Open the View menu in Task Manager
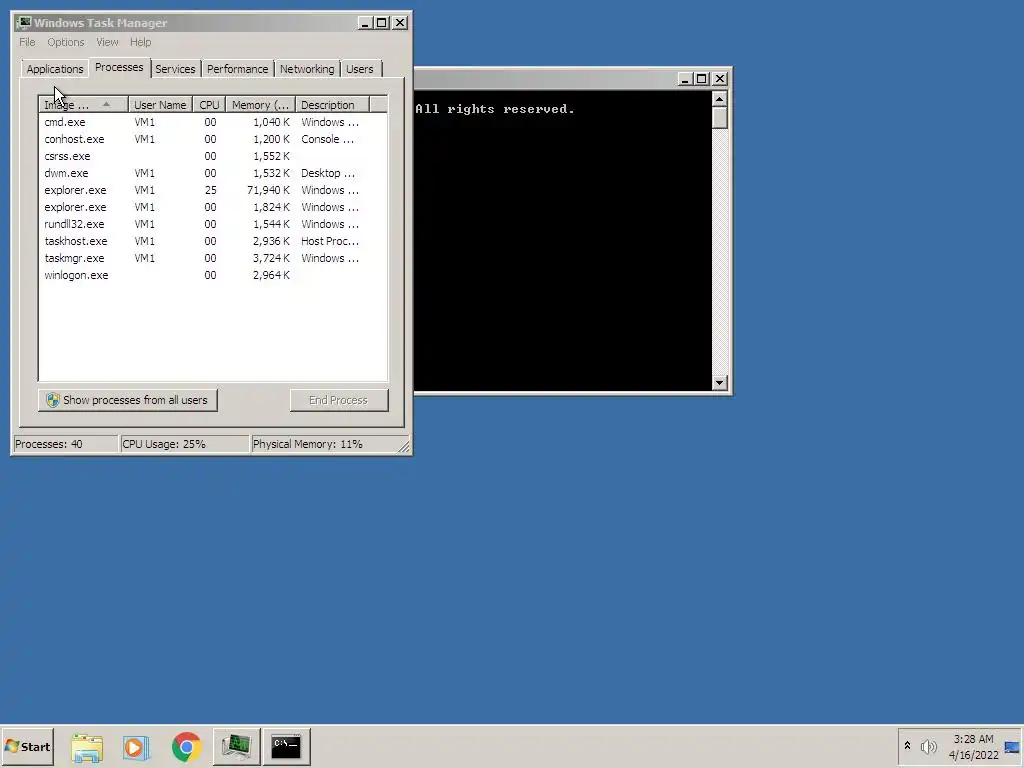 click(x=107, y=42)
